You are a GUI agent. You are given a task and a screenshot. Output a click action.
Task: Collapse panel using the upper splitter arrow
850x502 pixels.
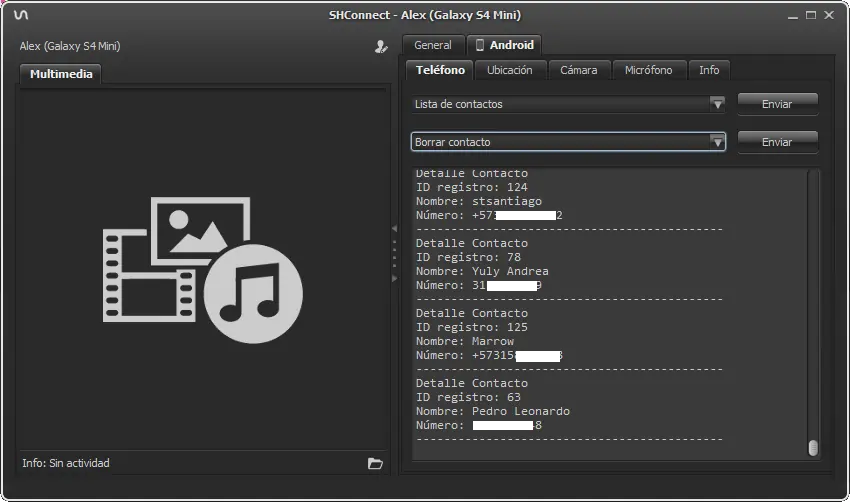[394, 229]
